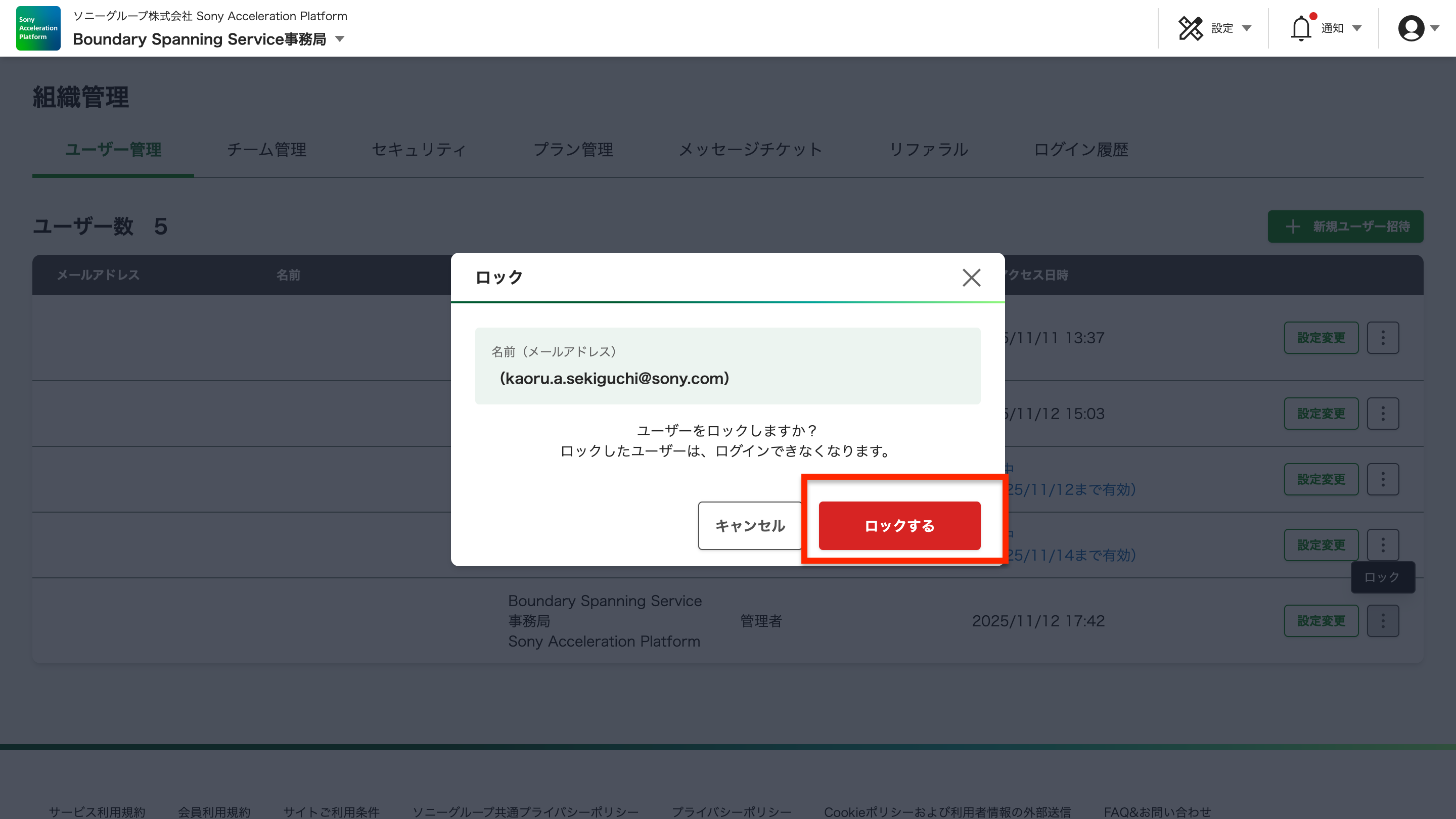The height and width of the screenshot is (819, 1456).
Task: Click plus icon on 新規ユーザー招待 button
Action: tap(1293, 226)
